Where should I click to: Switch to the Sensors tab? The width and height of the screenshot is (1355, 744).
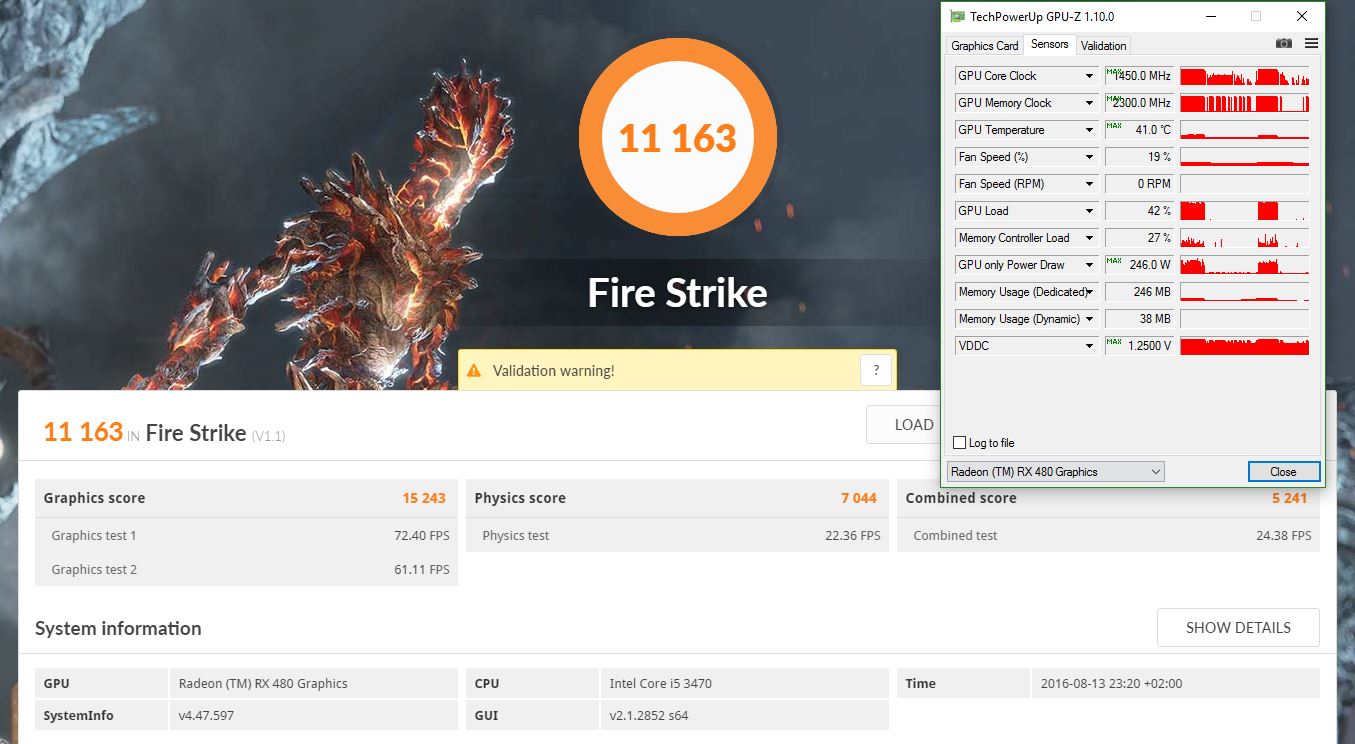click(1050, 44)
